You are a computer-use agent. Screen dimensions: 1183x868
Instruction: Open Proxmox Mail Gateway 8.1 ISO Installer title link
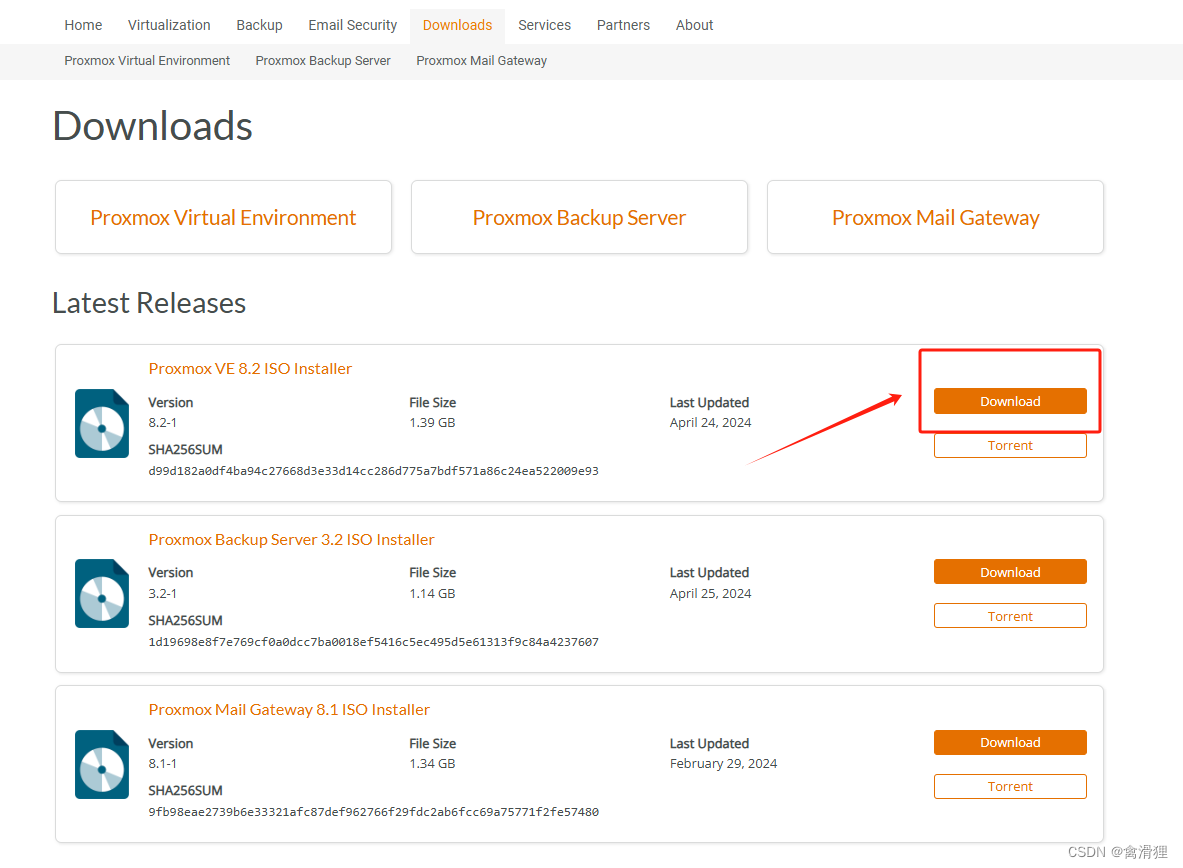coord(289,709)
